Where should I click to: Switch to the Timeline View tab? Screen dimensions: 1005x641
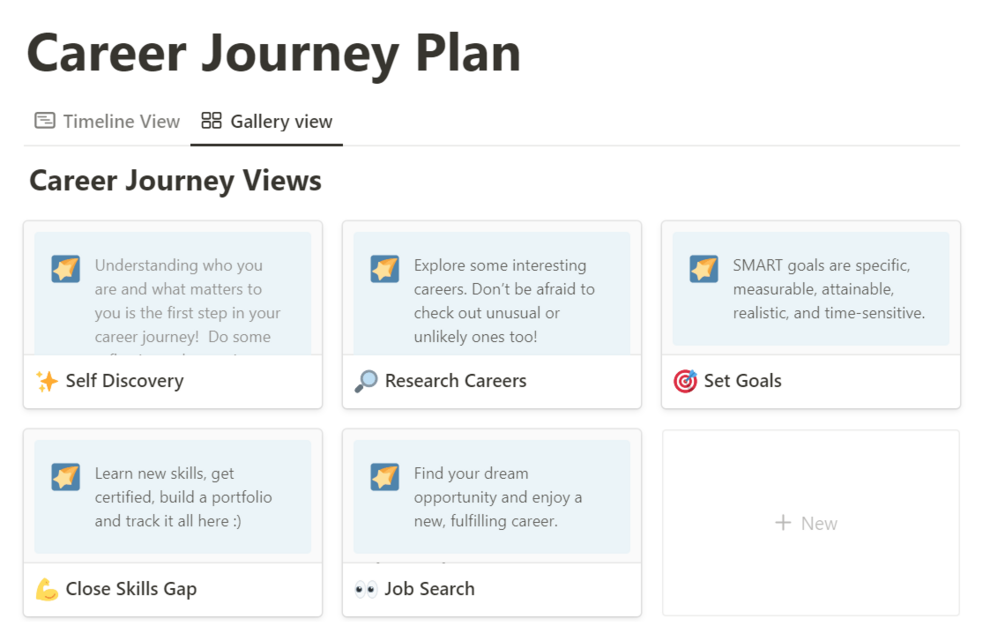107,122
